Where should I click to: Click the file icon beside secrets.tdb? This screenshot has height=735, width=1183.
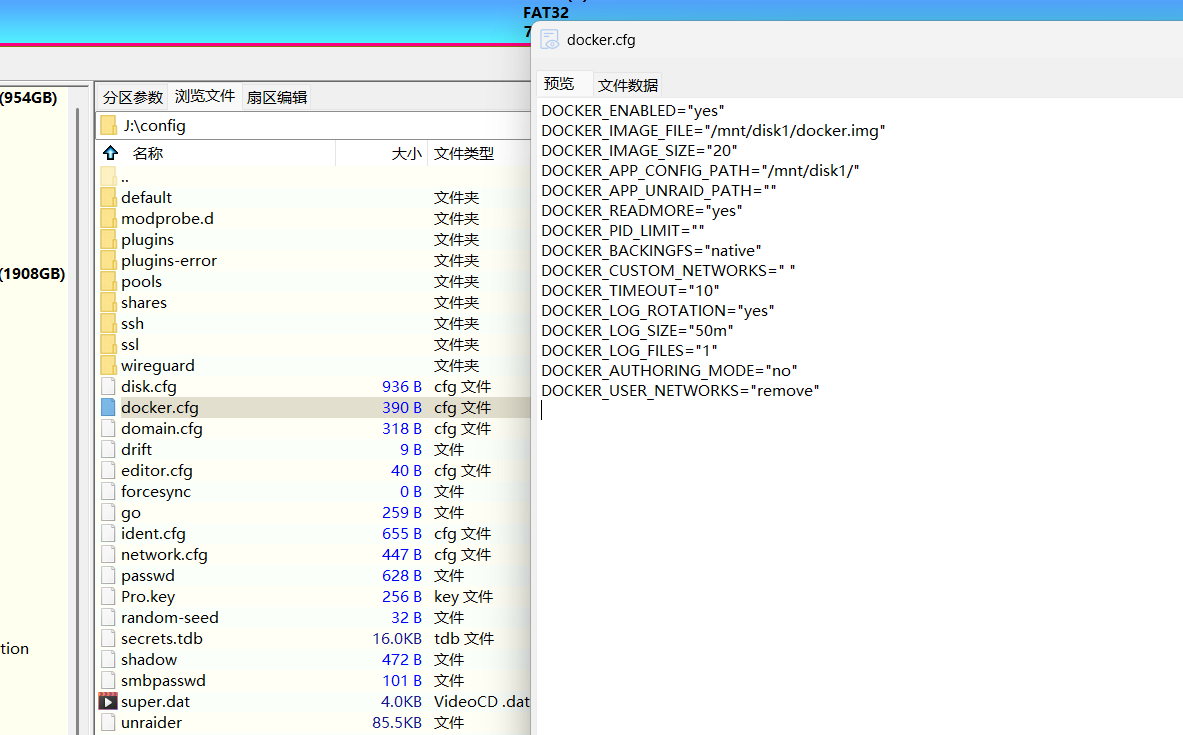point(109,638)
